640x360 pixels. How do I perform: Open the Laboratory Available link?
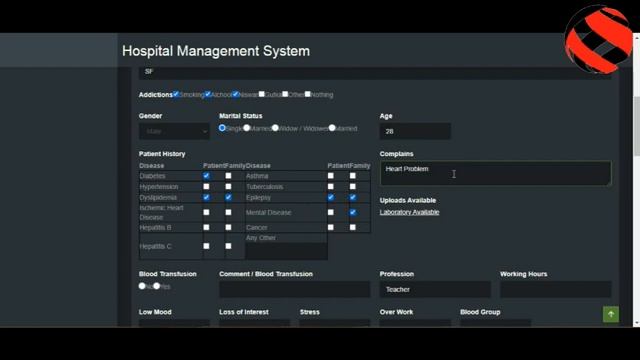pyautogui.click(x=409, y=212)
